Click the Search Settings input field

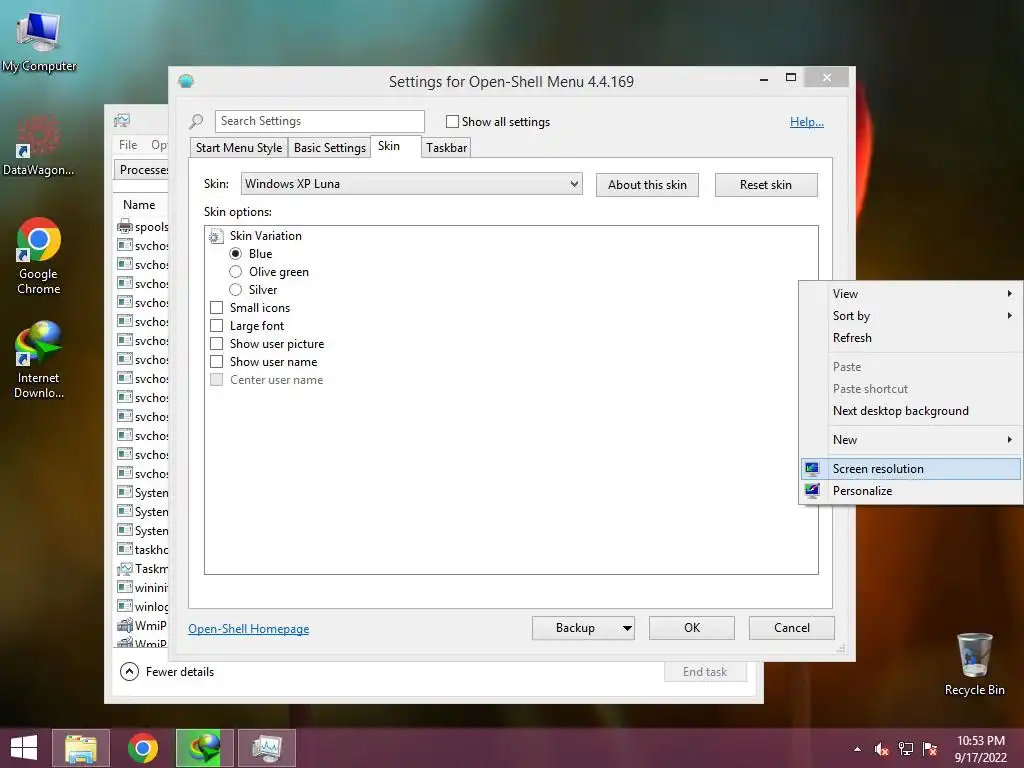coord(319,121)
